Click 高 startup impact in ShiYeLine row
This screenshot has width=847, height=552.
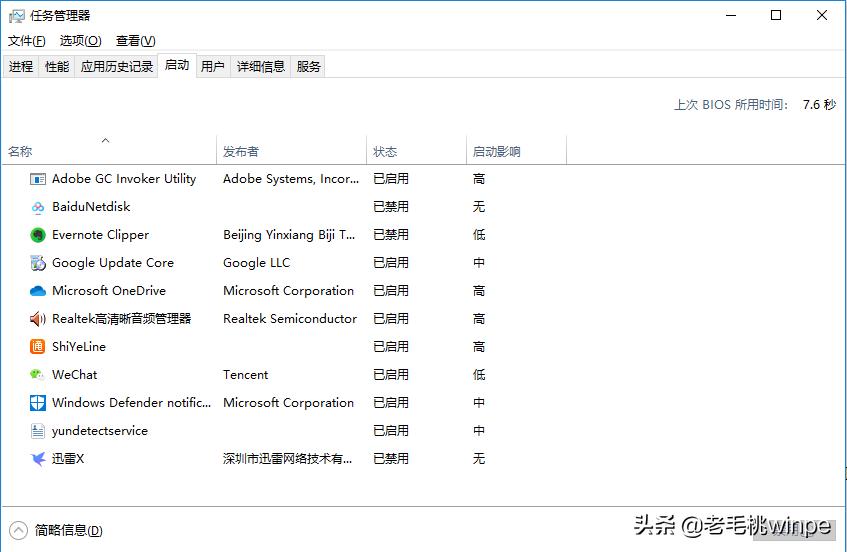(479, 347)
